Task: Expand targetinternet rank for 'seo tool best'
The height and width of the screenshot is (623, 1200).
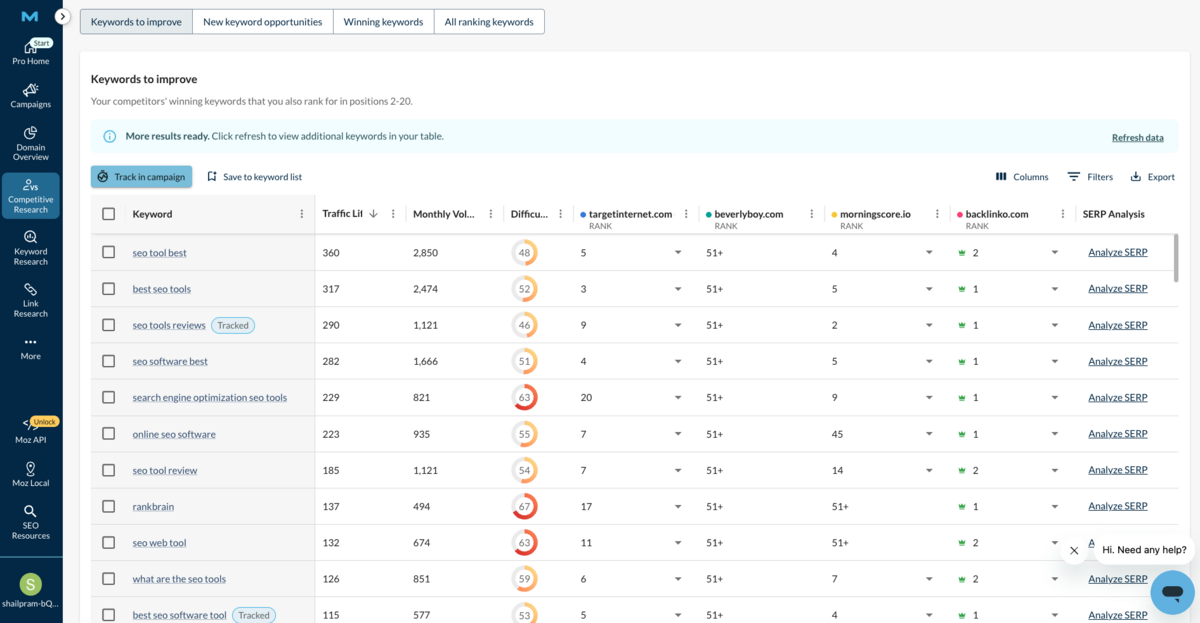Action: pos(678,253)
